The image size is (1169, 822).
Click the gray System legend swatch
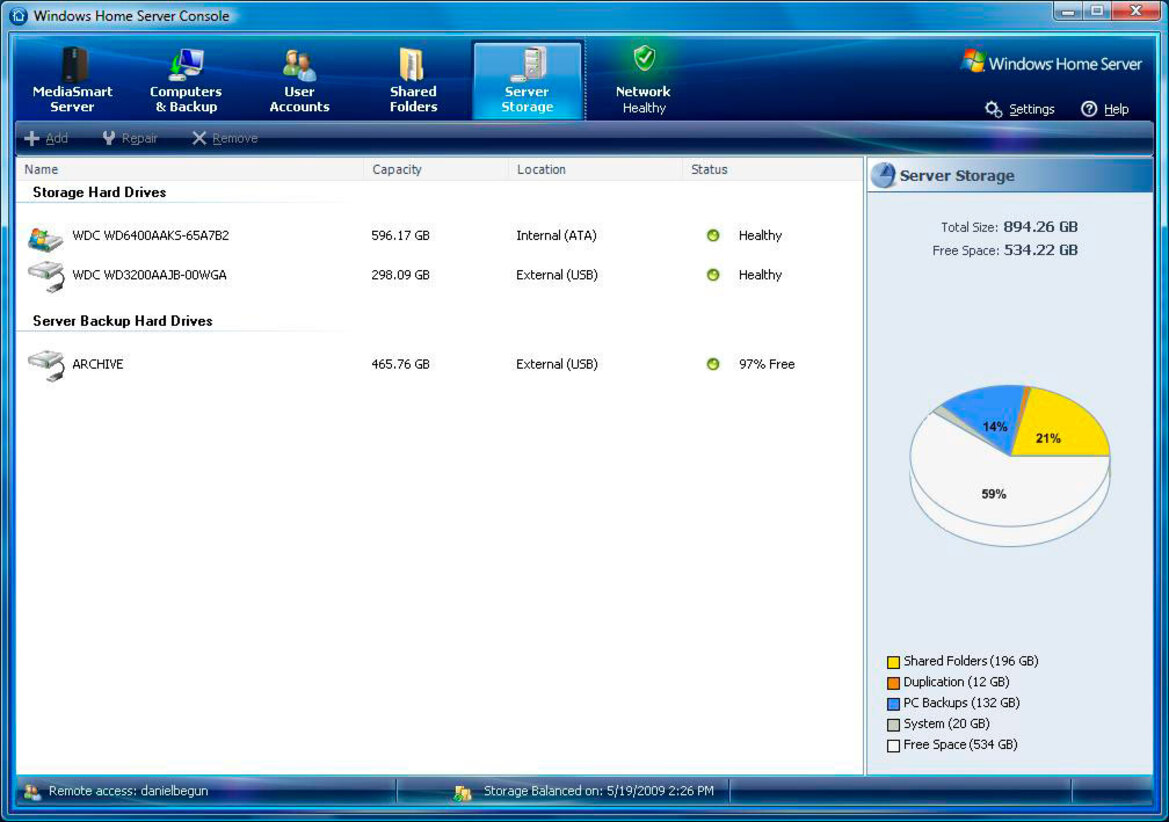coord(893,724)
